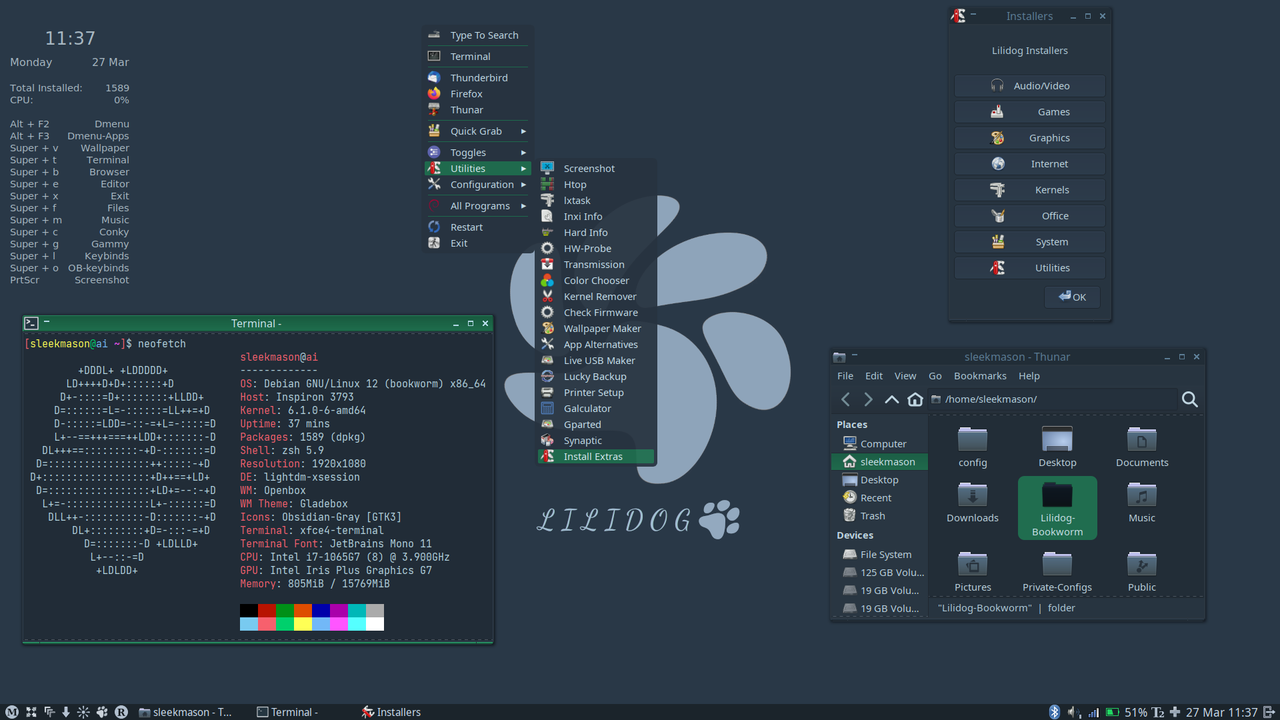
Task: Open Internet installers
Action: 1029,163
